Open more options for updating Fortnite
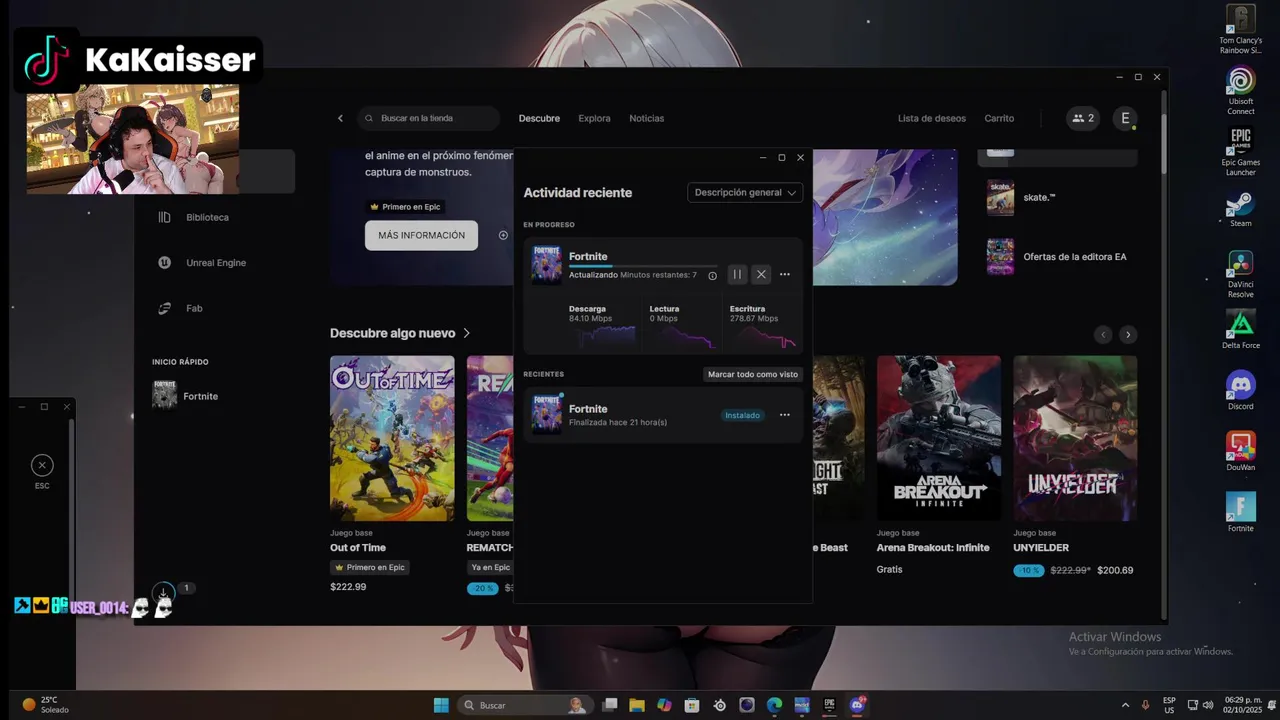The width and height of the screenshot is (1280, 720). tap(785, 274)
